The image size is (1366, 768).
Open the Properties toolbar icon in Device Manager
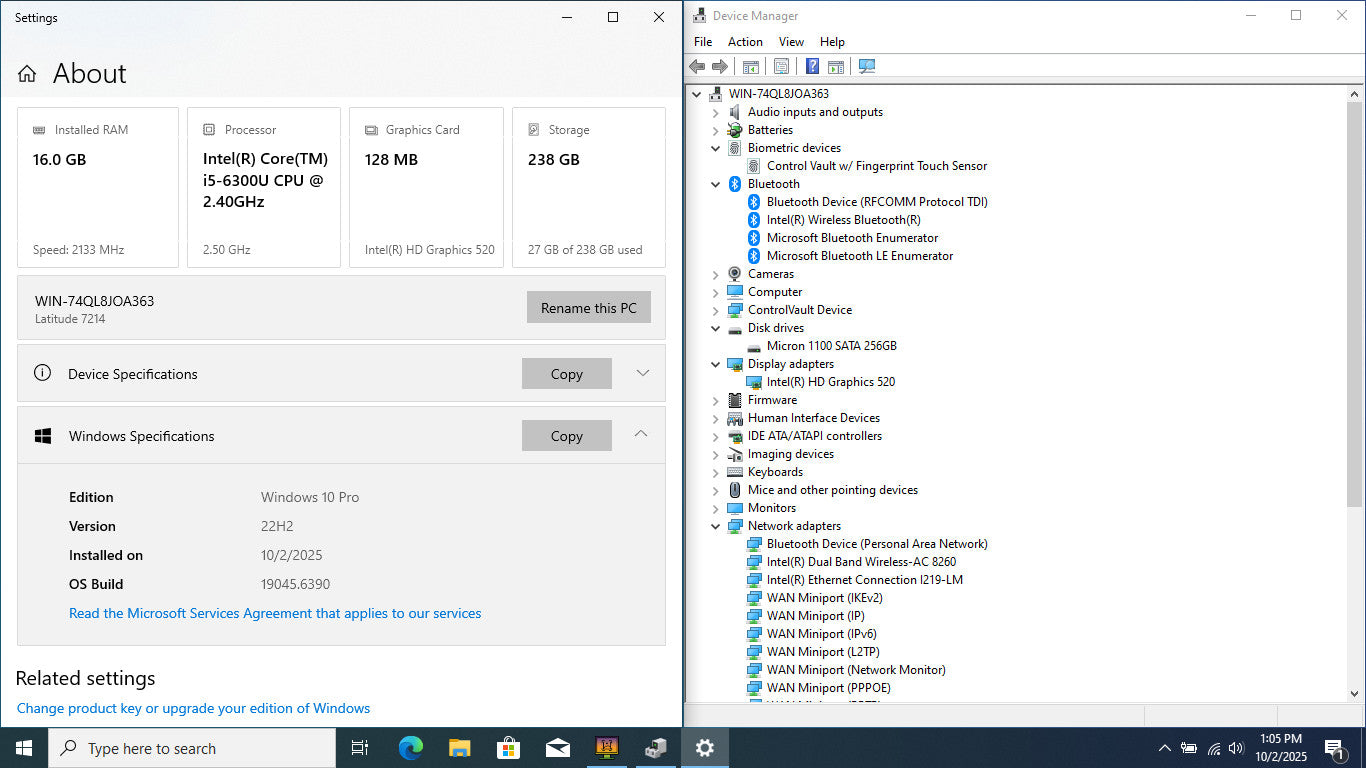781,66
